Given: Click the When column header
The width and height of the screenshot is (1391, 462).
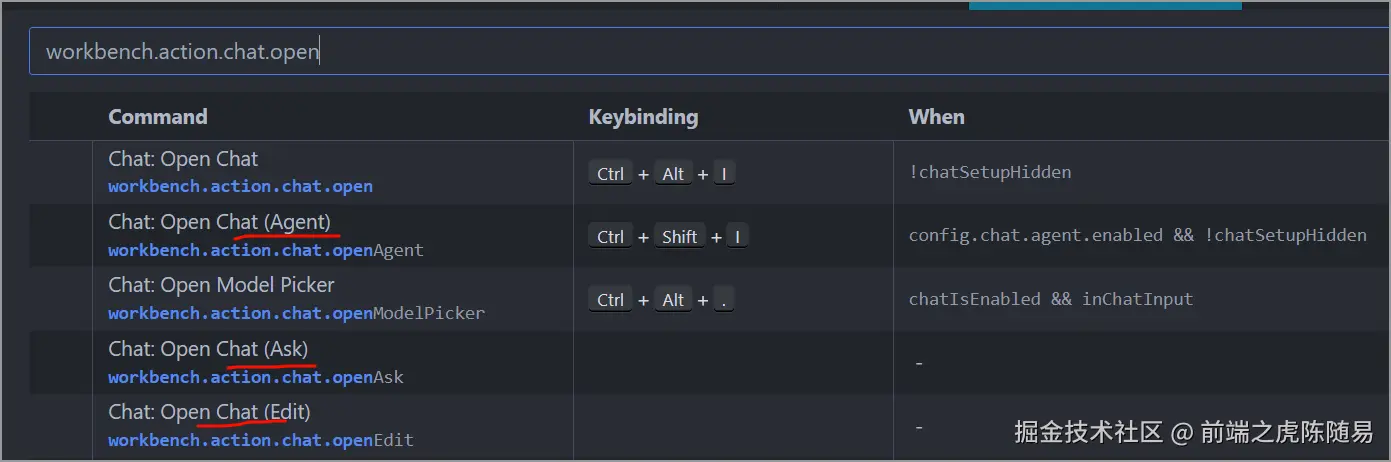Looking at the screenshot, I should [936, 117].
